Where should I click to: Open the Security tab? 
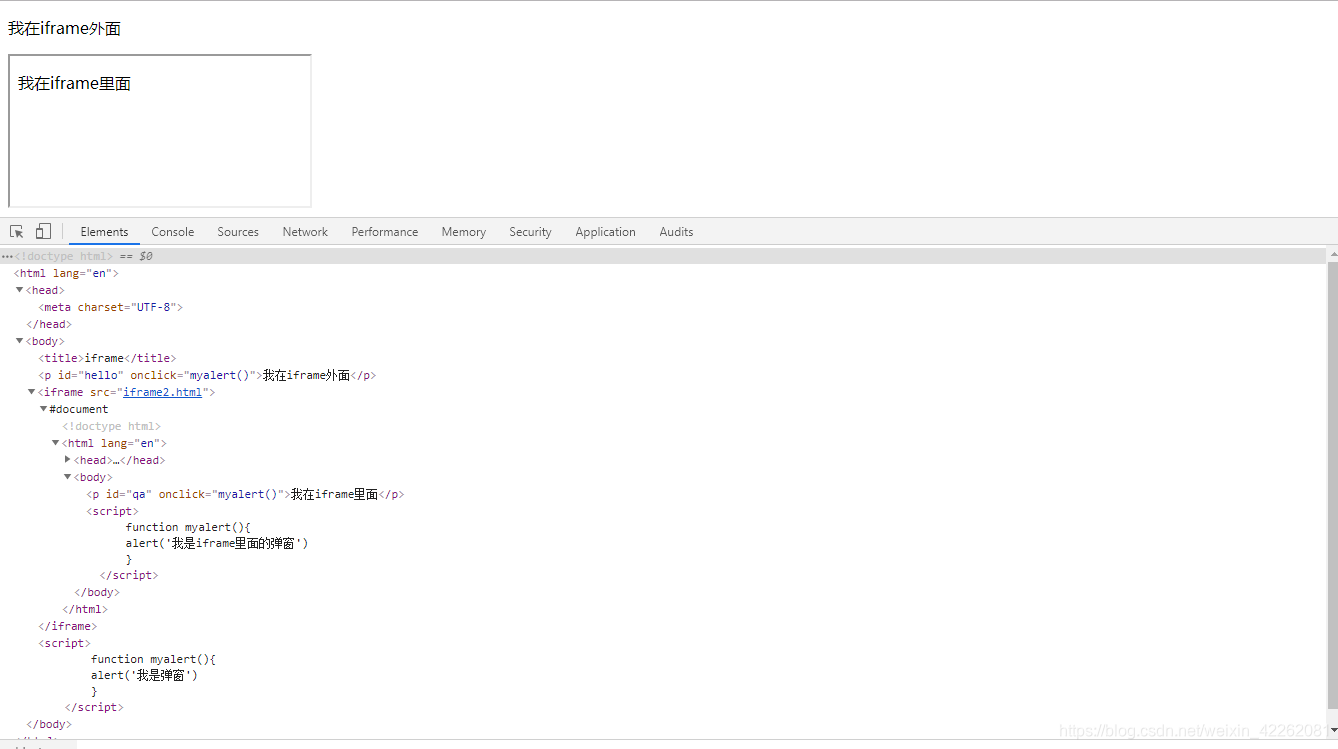pyautogui.click(x=530, y=232)
